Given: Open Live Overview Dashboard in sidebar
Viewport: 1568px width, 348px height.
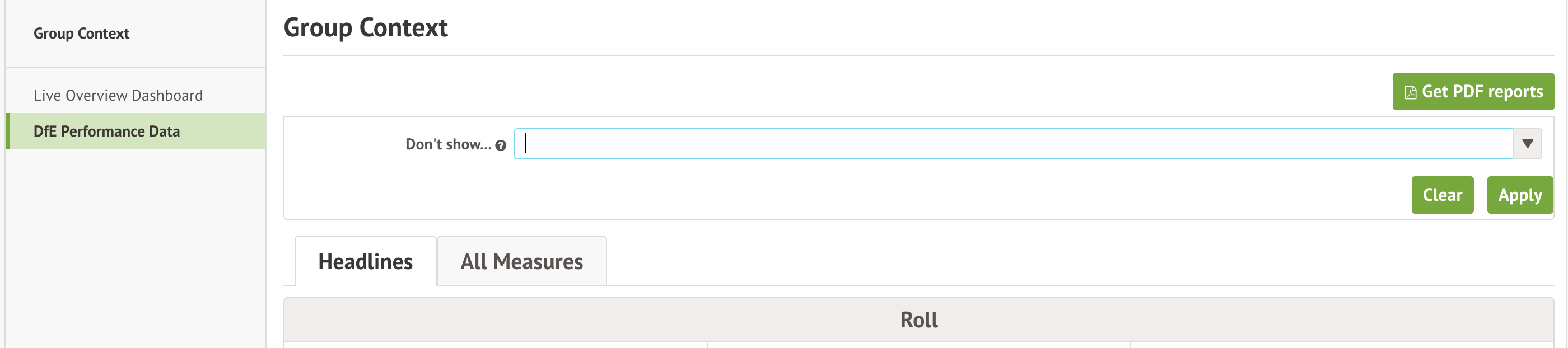Looking at the screenshot, I should tap(118, 96).
